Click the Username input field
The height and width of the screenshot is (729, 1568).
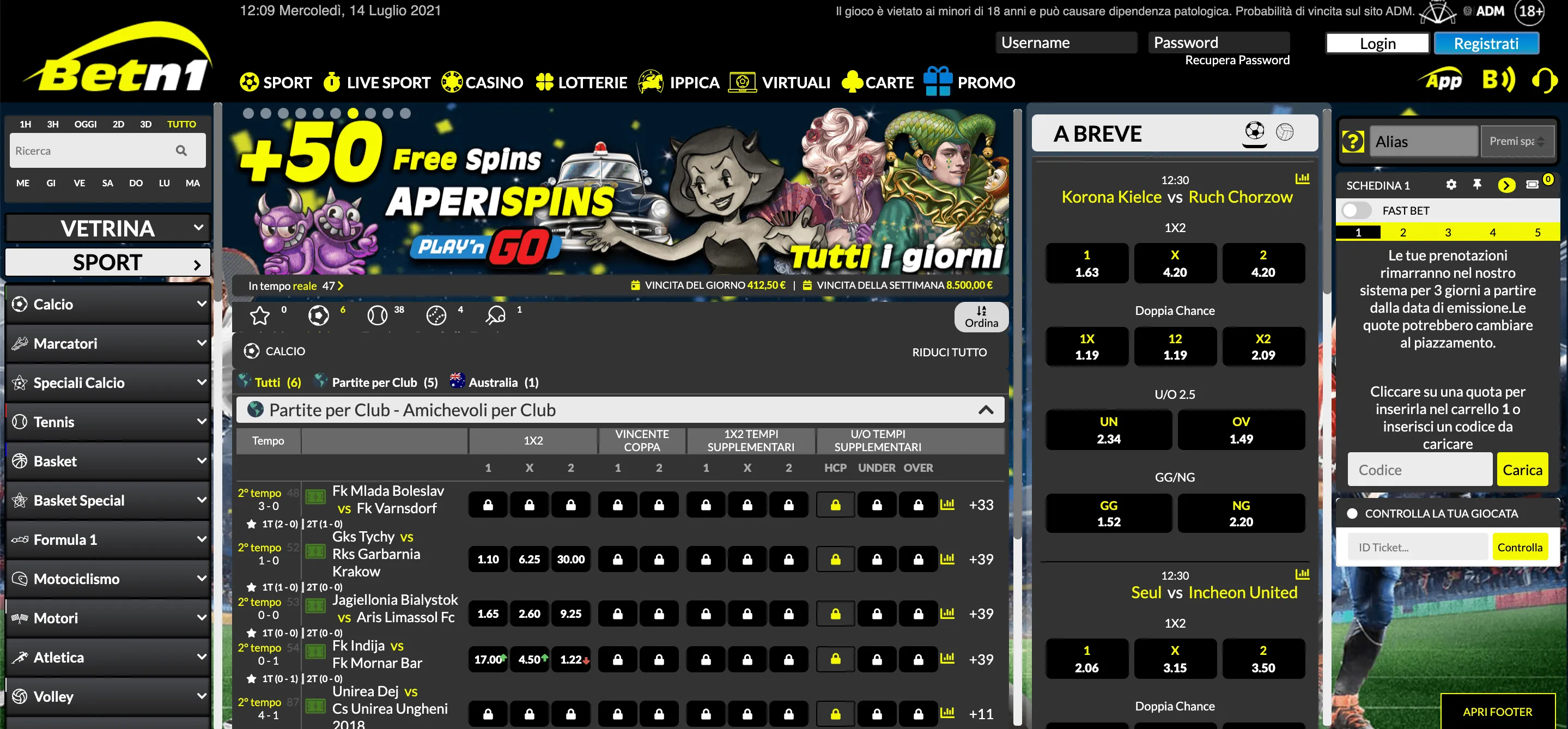pos(1066,42)
